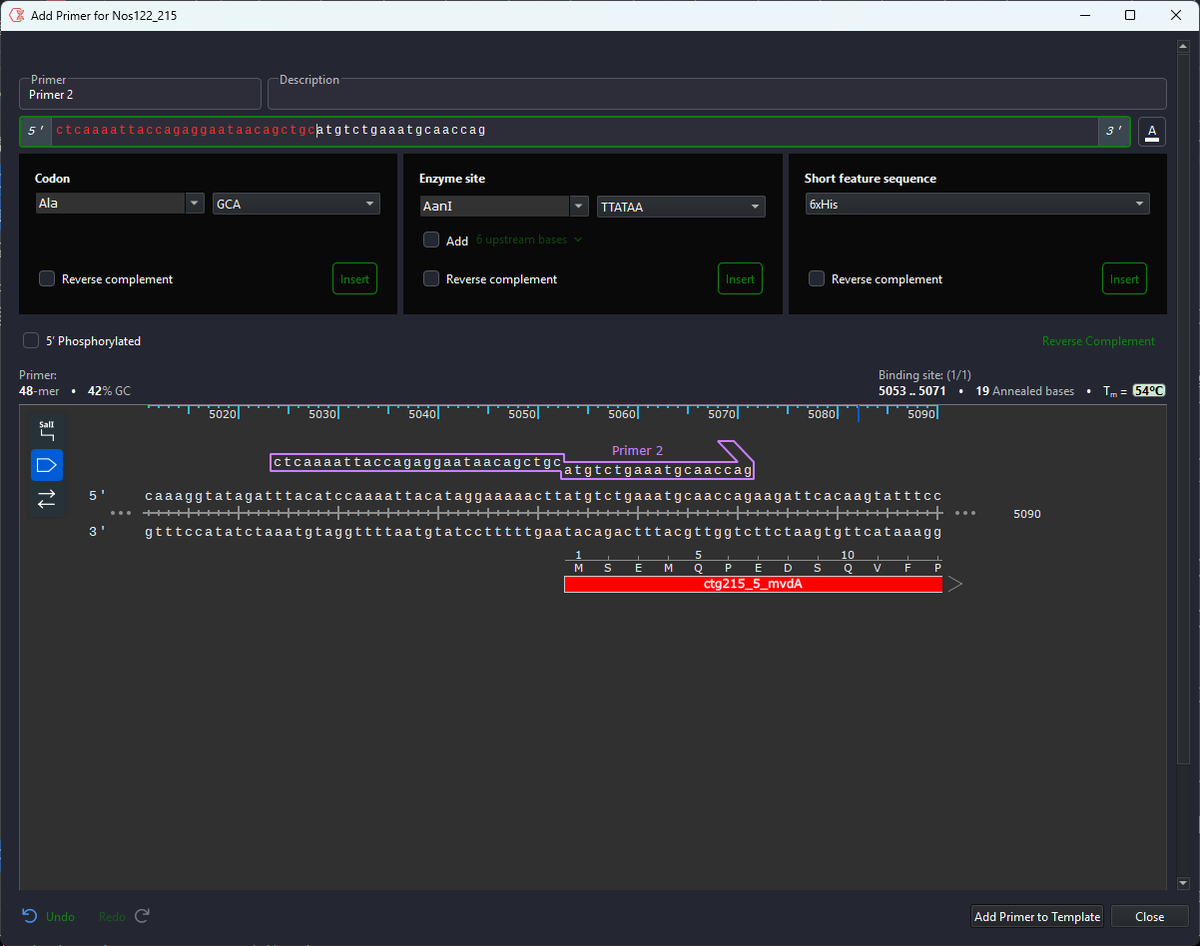Select the ctg215_5_mvdA red feature bar
This screenshot has width=1200, height=946.
753,584
